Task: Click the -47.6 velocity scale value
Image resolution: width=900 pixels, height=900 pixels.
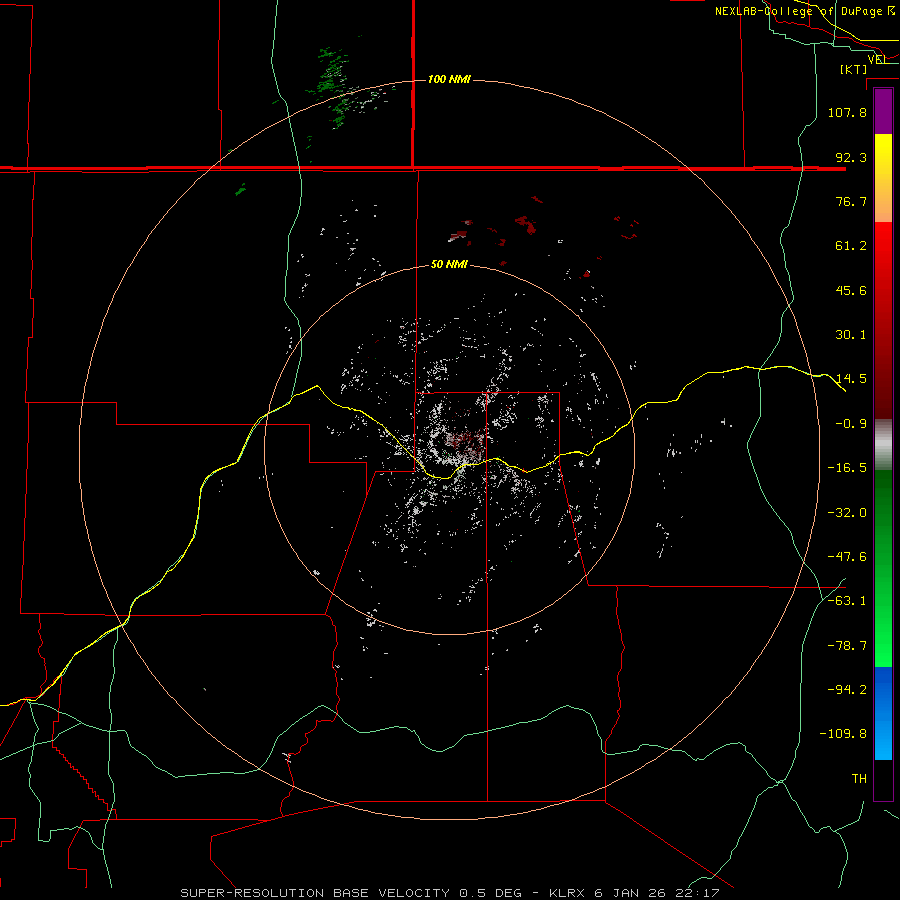Action: click(x=847, y=557)
